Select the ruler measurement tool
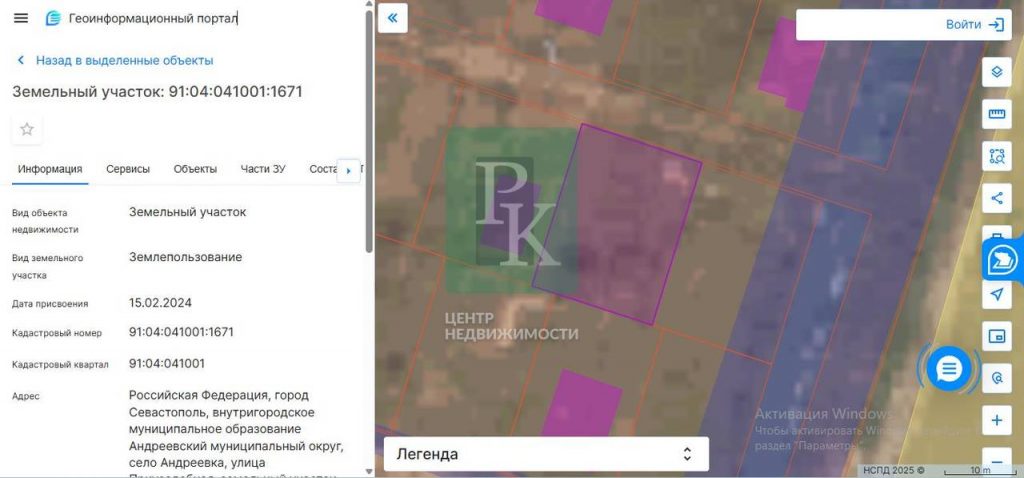This screenshot has width=1024, height=478. tap(996, 114)
